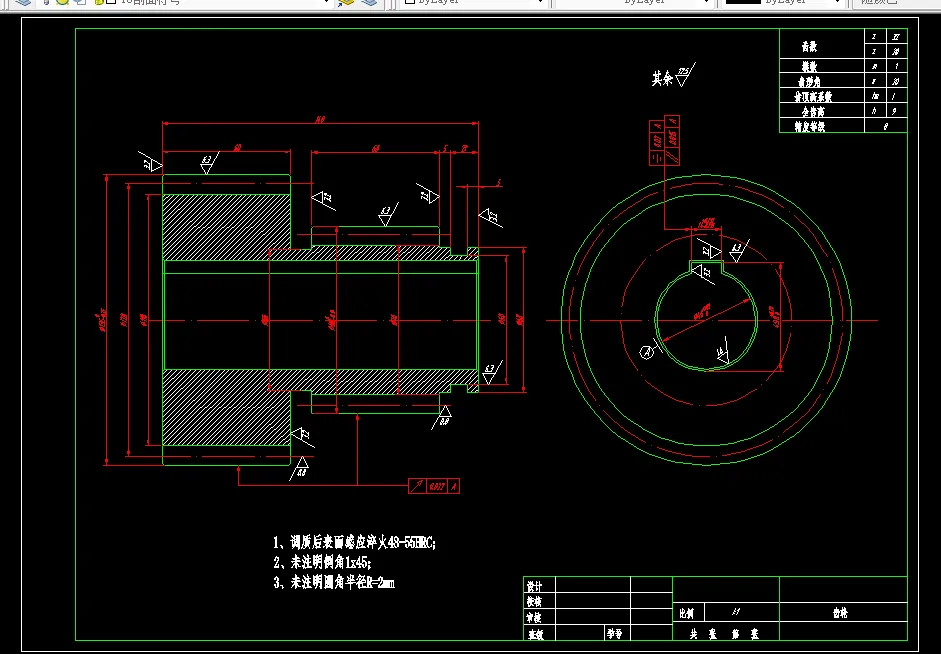Image resolution: width=941 pixels, height=654 pixels.
Task: Open the color ByLayer dropdown with white square
Action: point(474,2)
